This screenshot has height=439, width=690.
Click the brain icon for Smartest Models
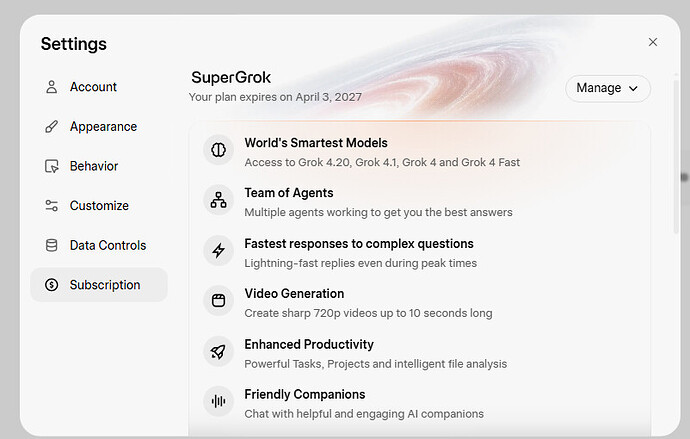point(218,150)
